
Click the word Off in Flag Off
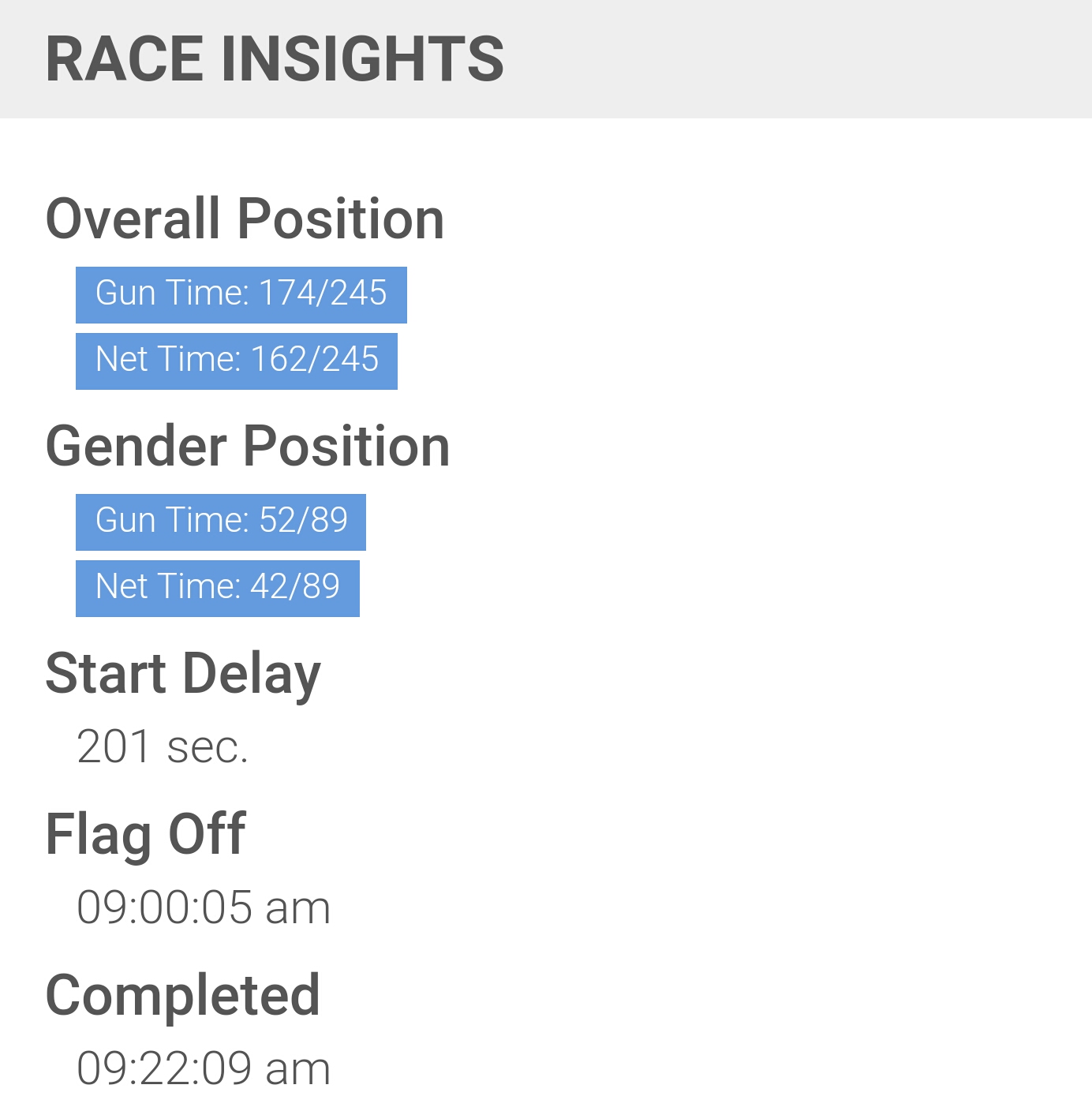tap(207, 833)
